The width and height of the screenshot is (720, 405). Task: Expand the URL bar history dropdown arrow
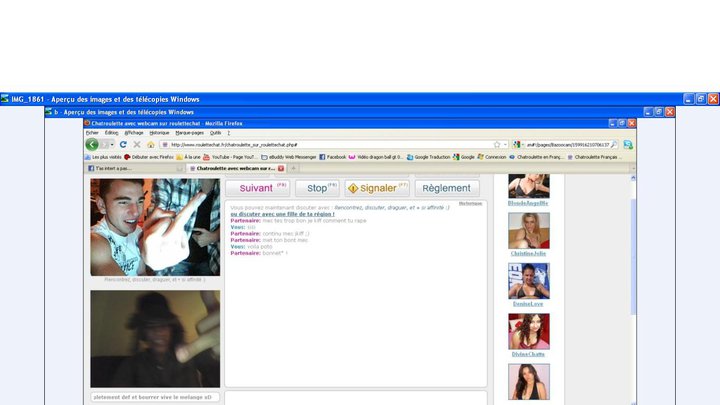505,145
